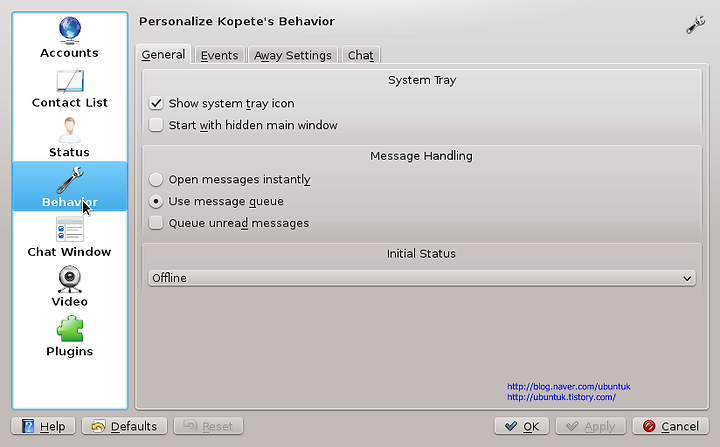Screen dimensions: 720x447
Task: Click the Help button
Action: [43, 426]
